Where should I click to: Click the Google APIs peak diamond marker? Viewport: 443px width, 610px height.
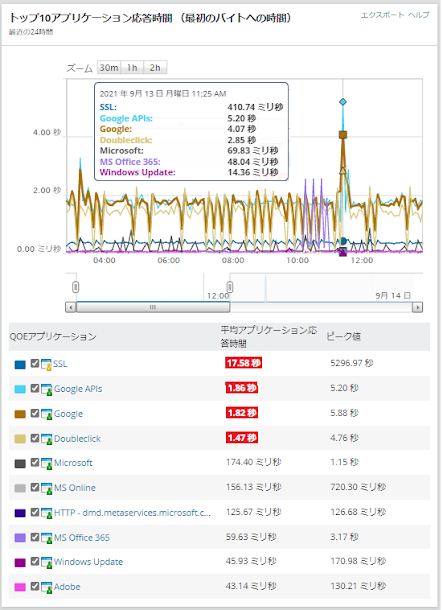343,102
